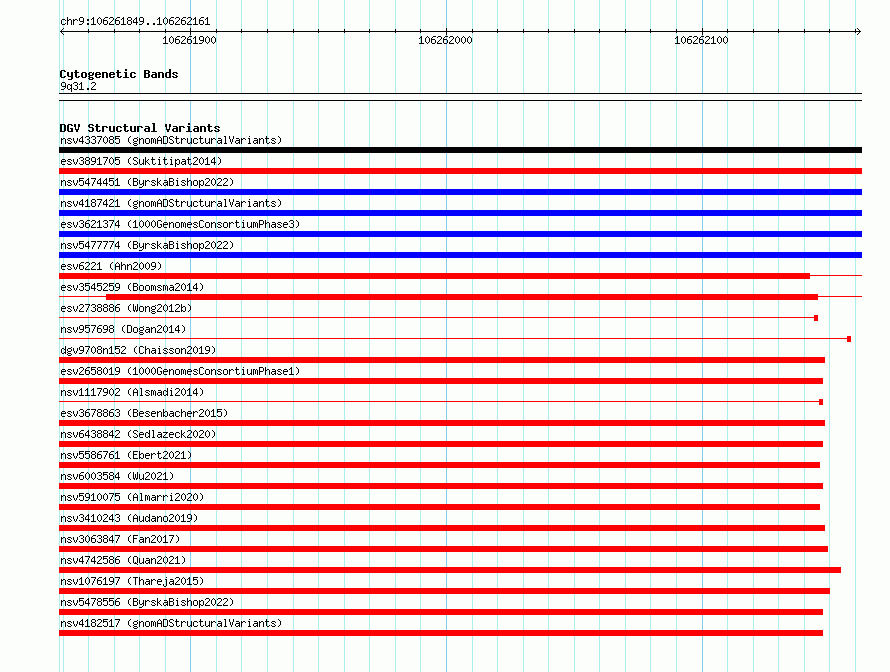890x672 pixels.
Task: Click the blue bar of nsv5477774
Action: [x=460, y=255]
